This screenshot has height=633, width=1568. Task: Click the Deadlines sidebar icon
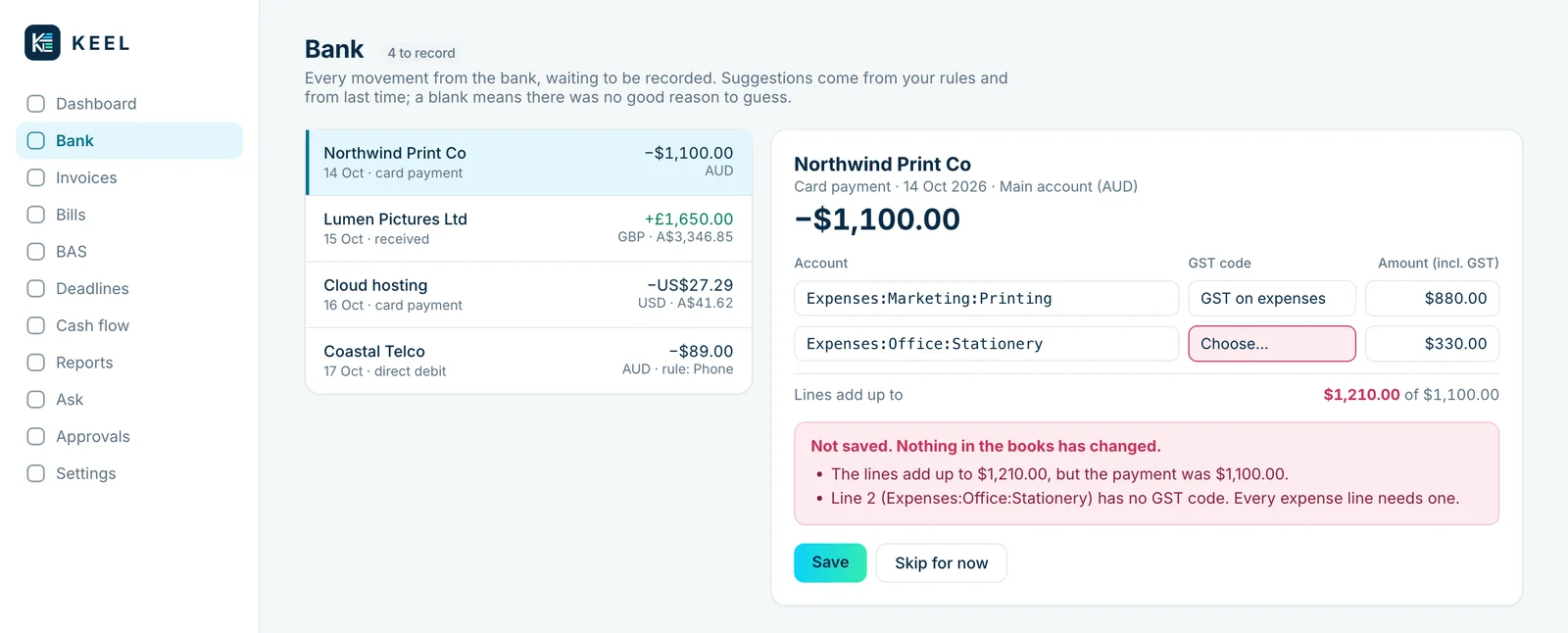36,288
